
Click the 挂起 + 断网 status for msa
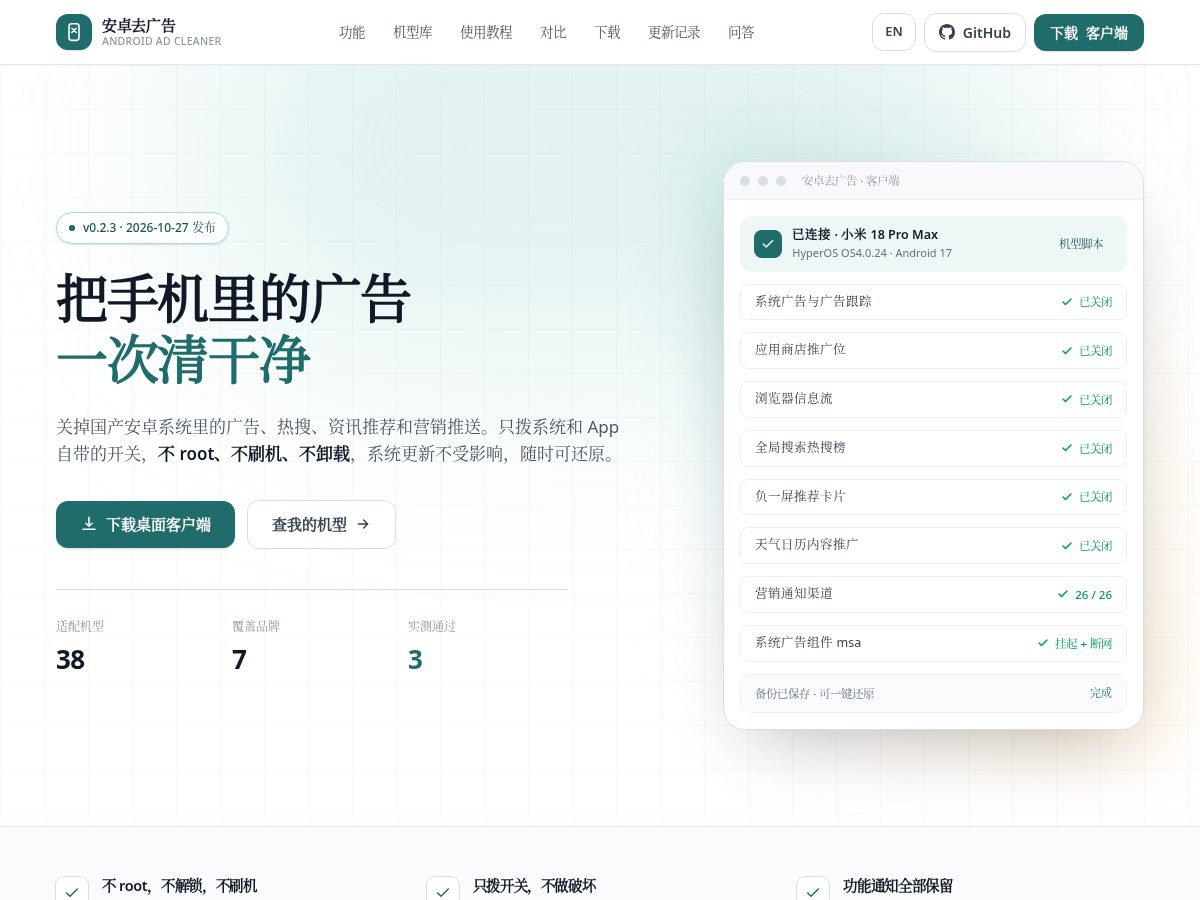1075,643
